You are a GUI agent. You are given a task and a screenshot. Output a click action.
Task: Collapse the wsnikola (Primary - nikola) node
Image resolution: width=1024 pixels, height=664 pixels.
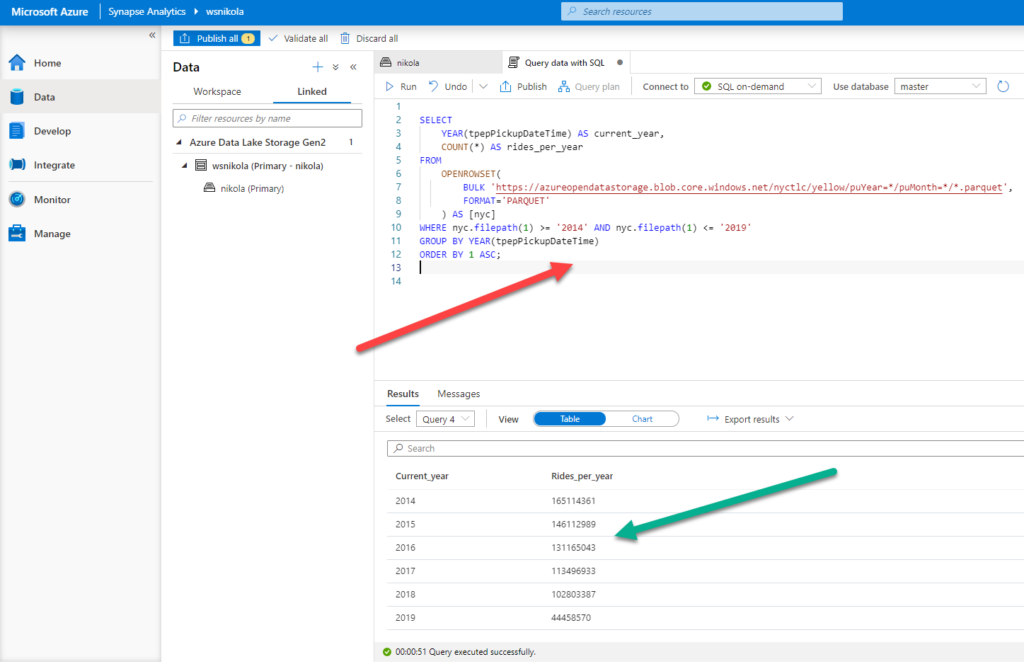tap(185, 166)
